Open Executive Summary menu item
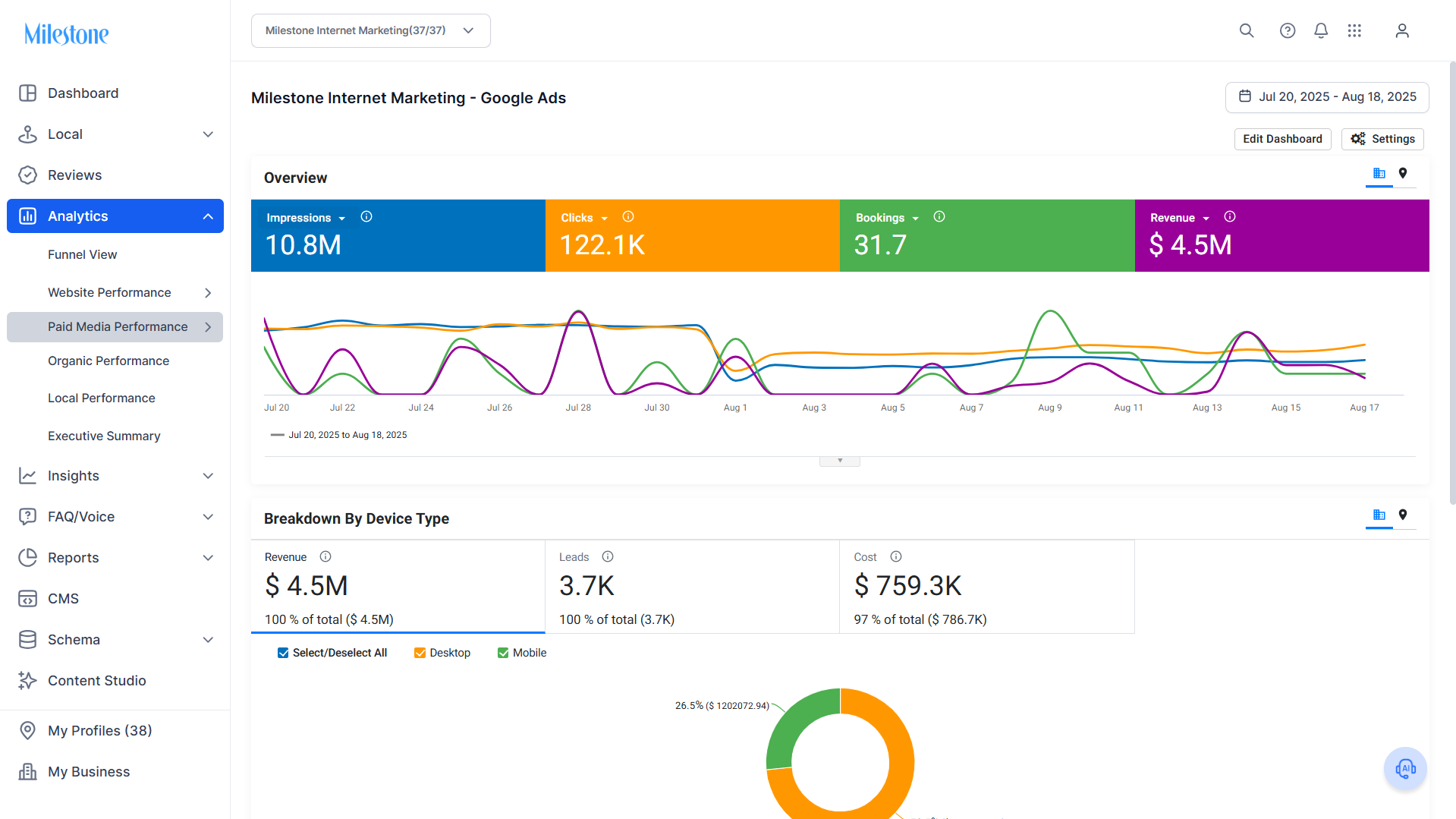1456x819 pixels. click(104, 436)
